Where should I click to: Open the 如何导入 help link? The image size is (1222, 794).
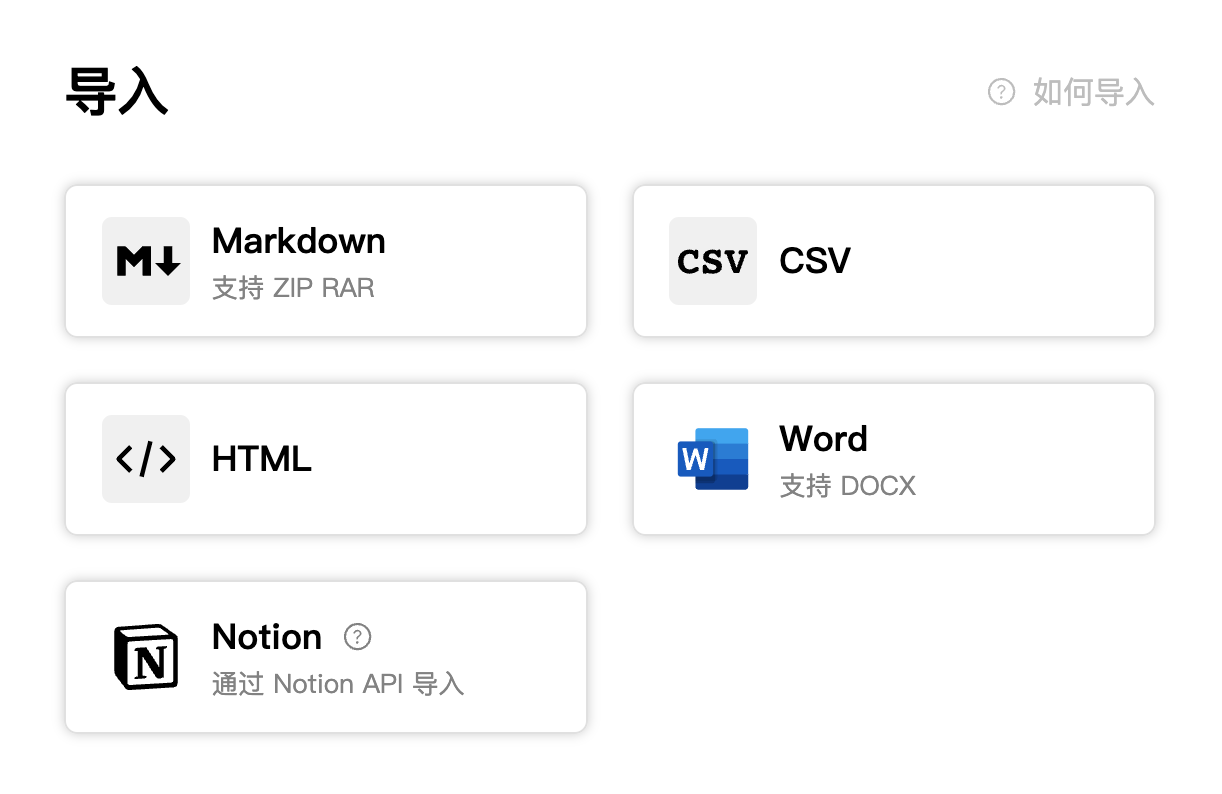pos(1071,92)
